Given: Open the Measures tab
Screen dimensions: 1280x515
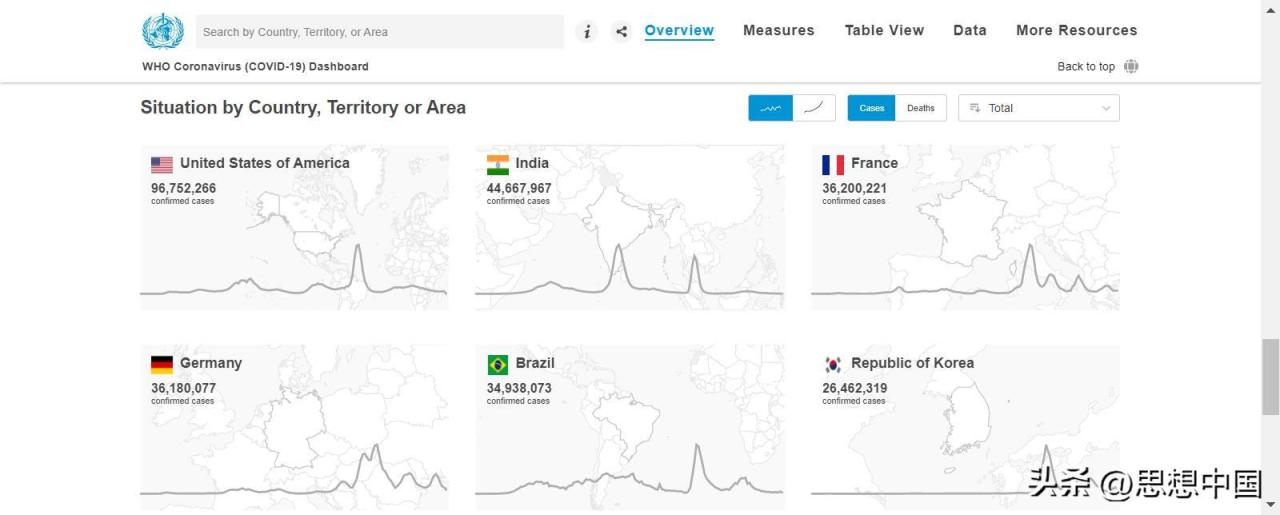Looking at the screenshot, I should click(779, 30).
